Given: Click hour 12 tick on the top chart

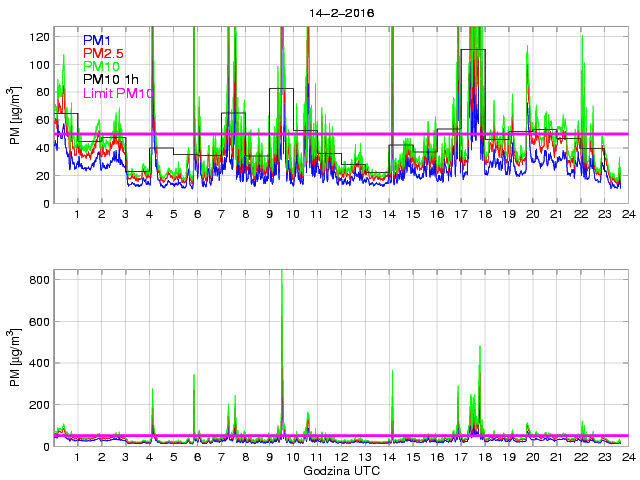Looking at the screenshot, I should click(341, 215).
